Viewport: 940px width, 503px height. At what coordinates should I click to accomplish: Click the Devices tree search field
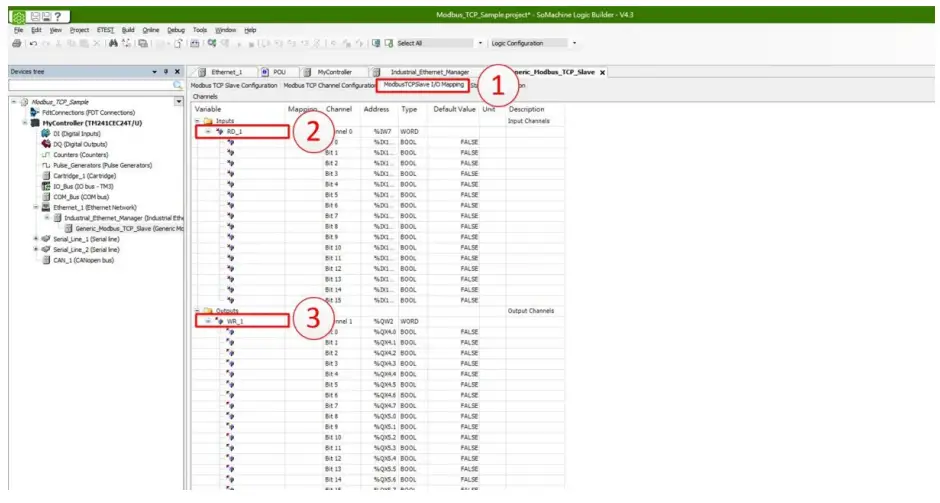tap(88, 87)
